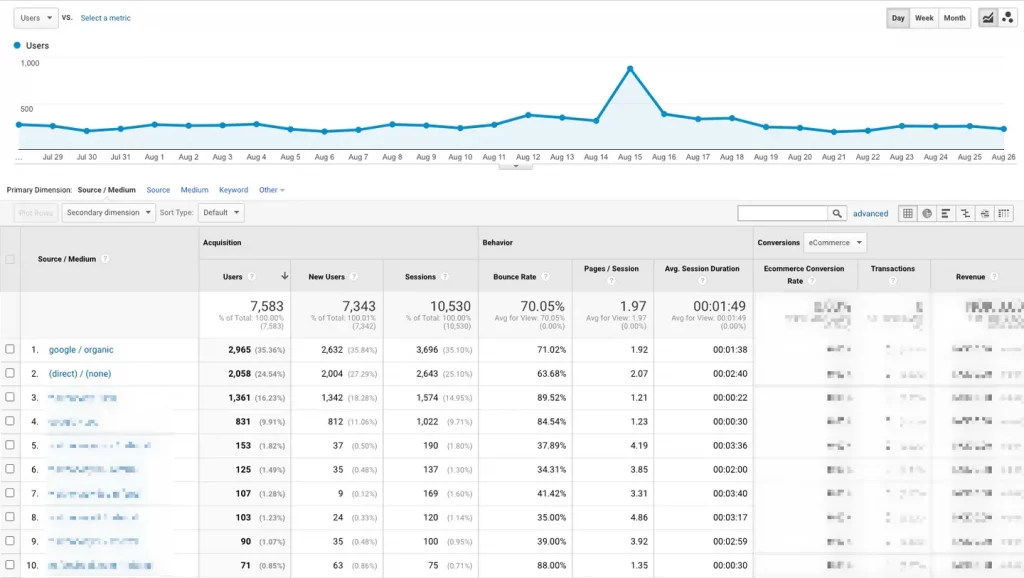Click into the table search field
Image resolution: width=1024 pixels, height=578 pixels.
[783, 213]
